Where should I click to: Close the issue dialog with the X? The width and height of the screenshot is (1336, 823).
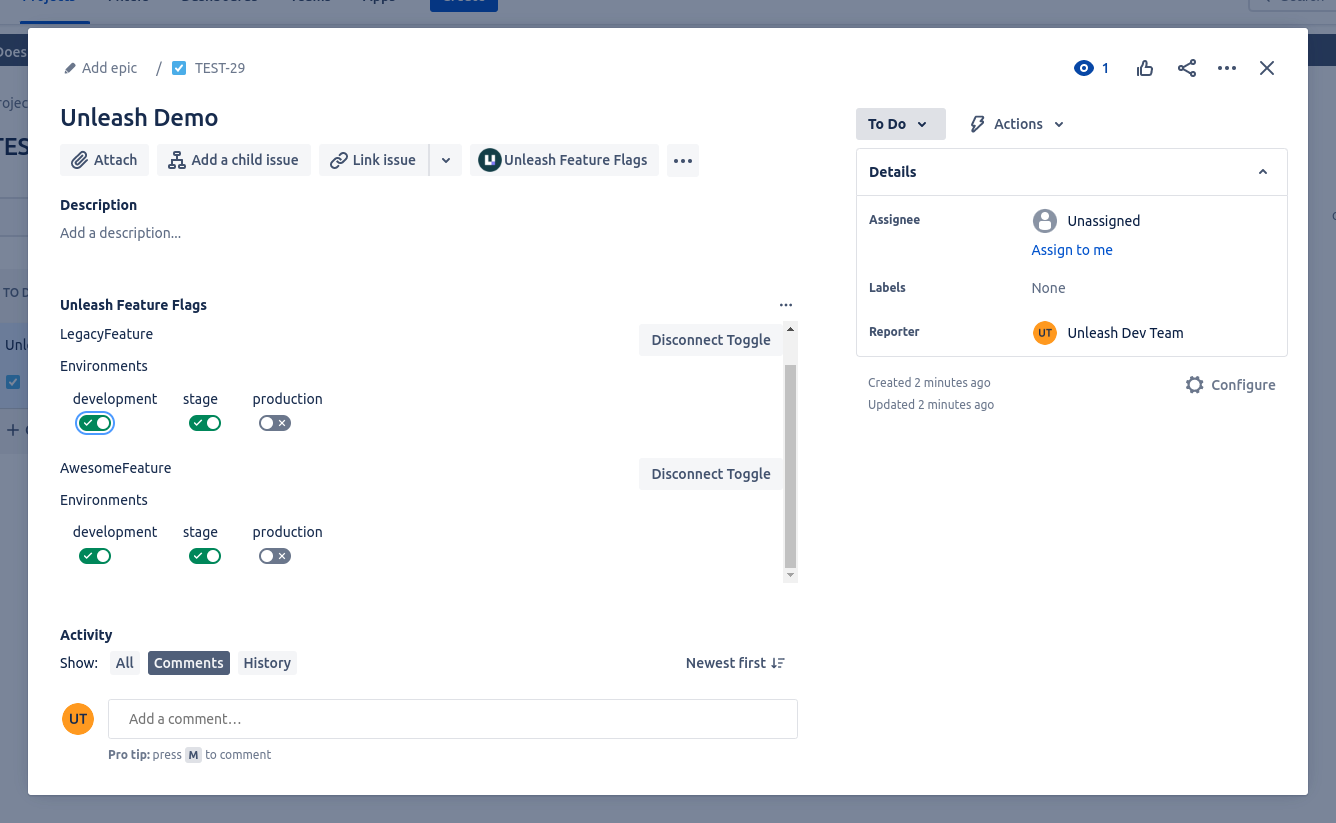click(x=1267, y=68)
